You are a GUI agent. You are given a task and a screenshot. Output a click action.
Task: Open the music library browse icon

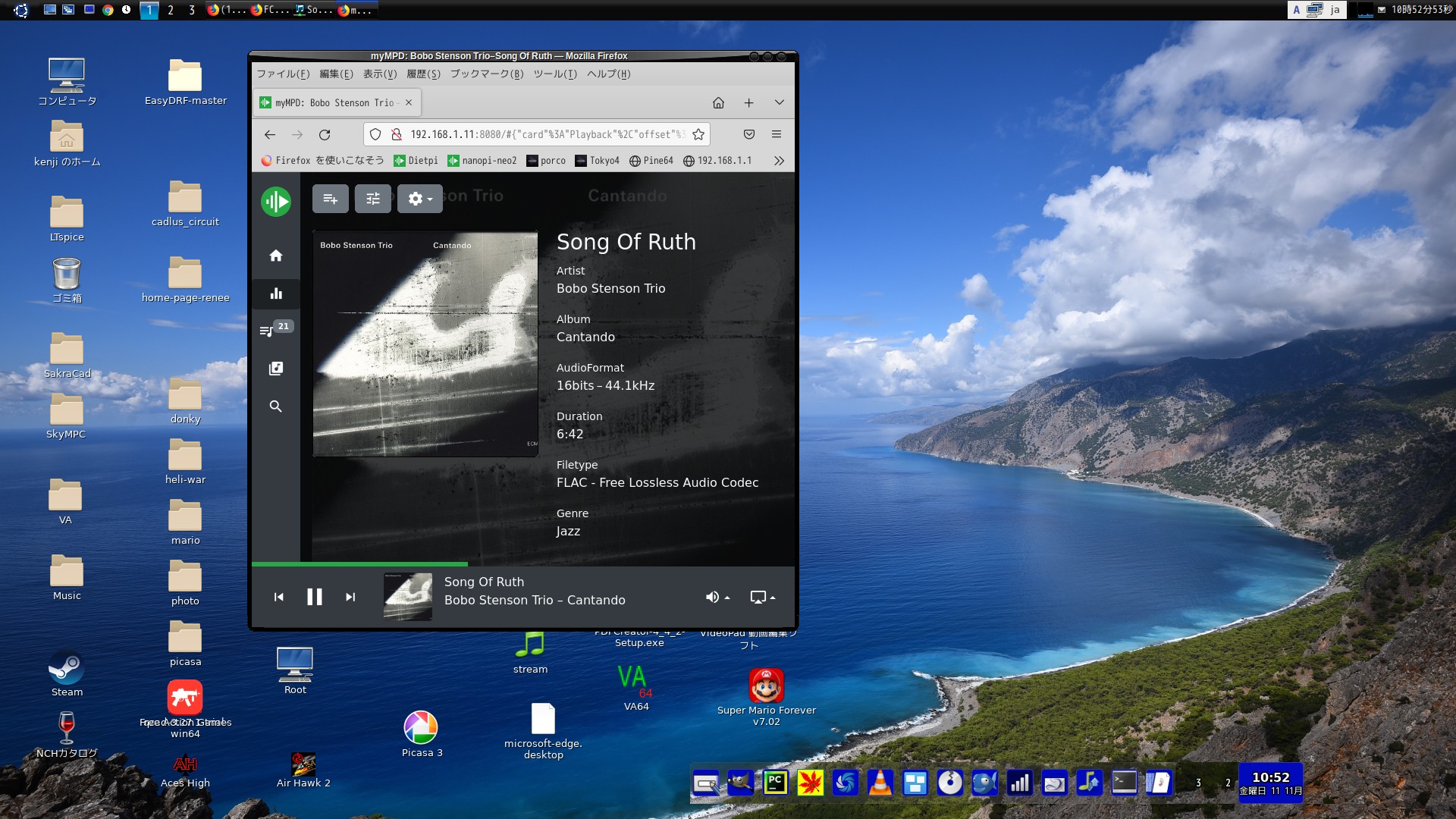(276, 369)
